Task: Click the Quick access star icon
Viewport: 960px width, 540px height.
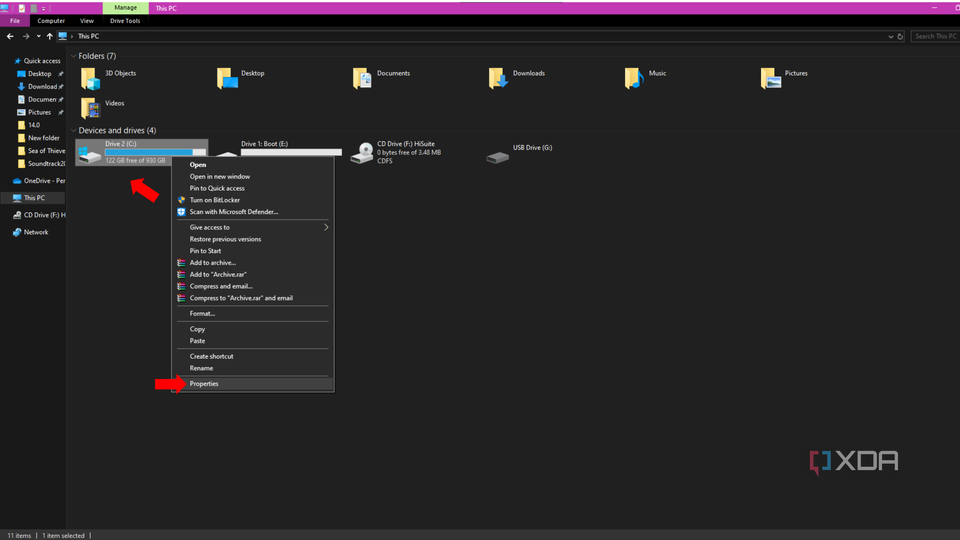Action: pyautogui.click(x=17, y=61)
